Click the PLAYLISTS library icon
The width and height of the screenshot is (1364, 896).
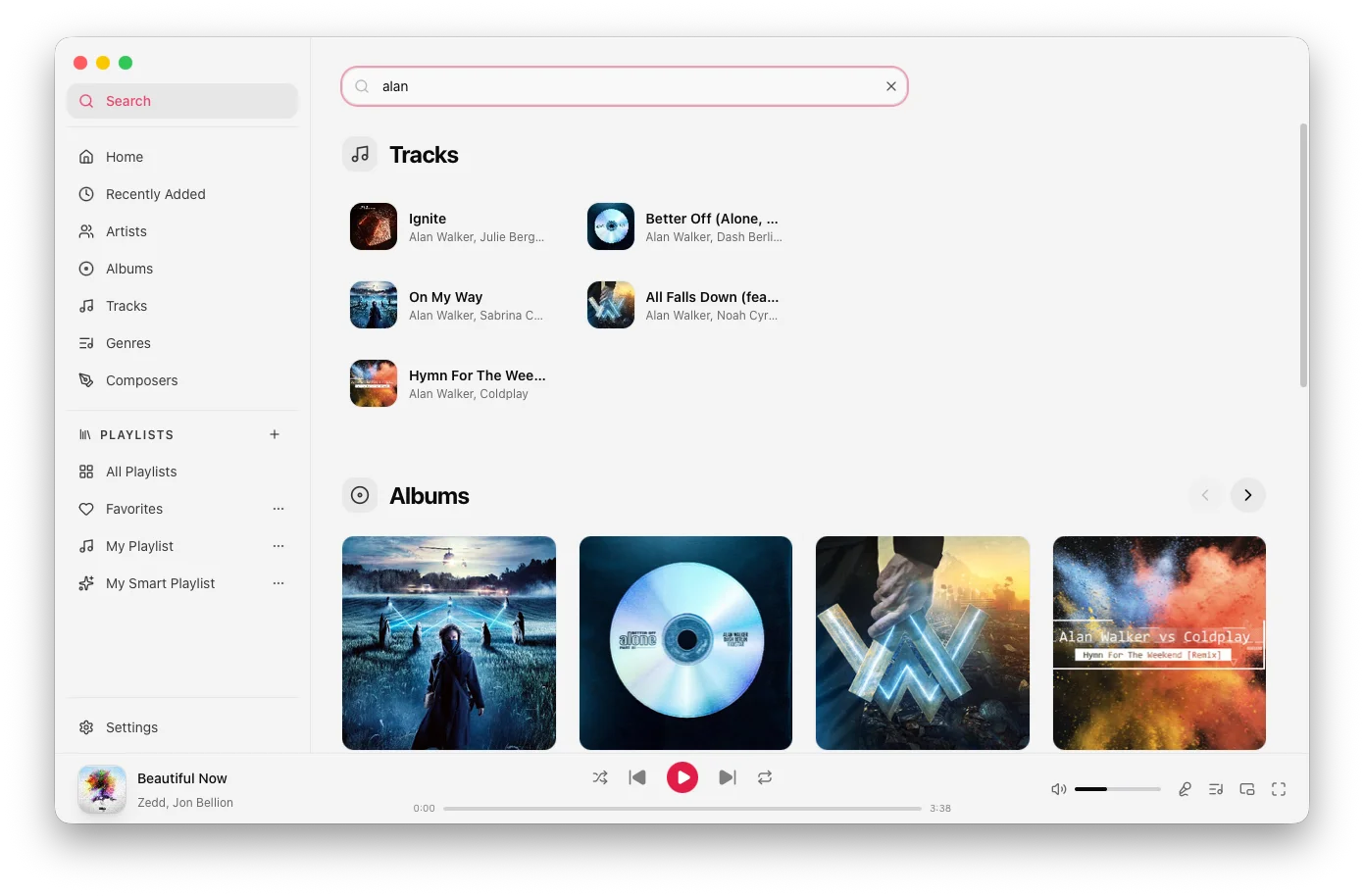click(85, 434)
